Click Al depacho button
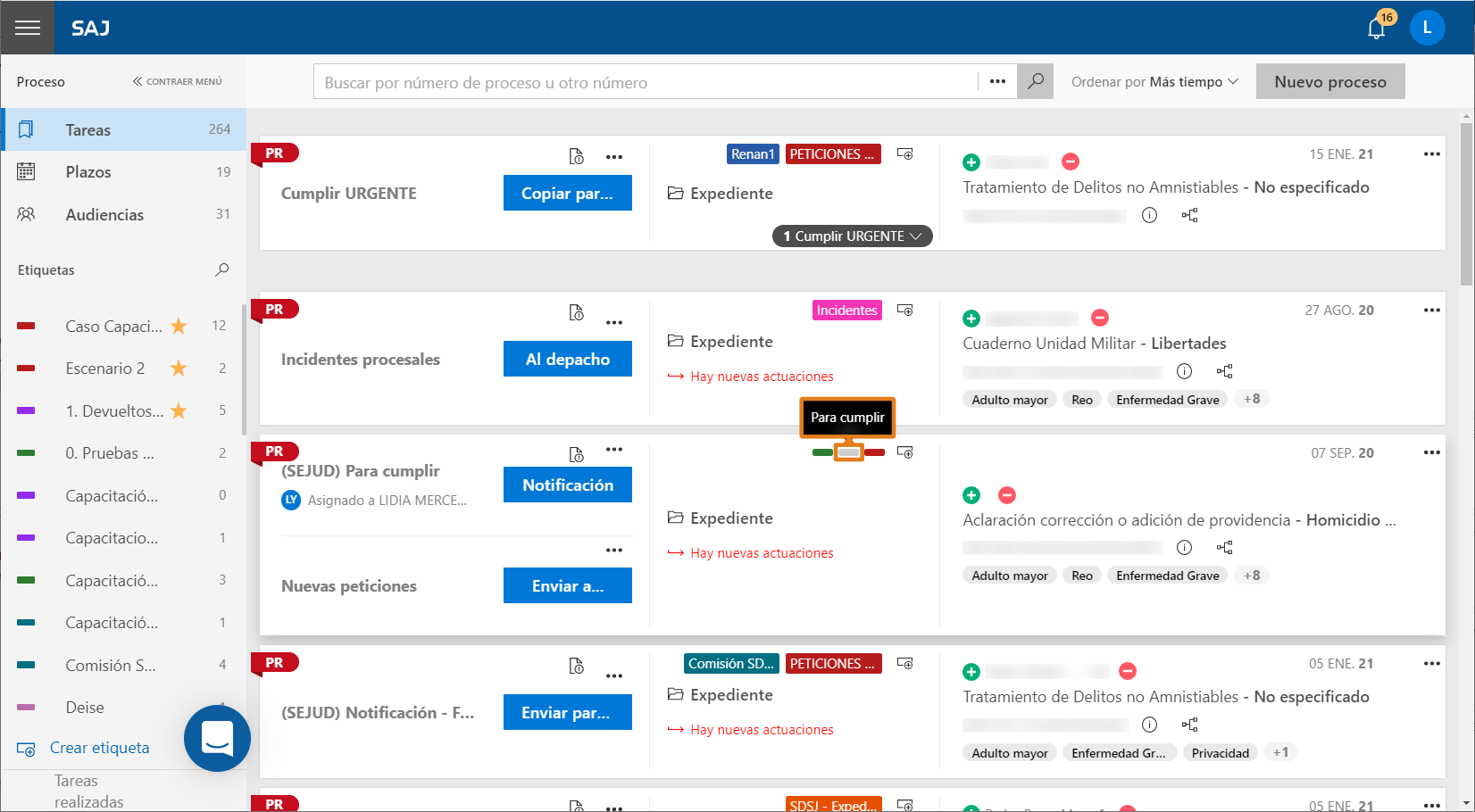 click(x=568, y=359)
